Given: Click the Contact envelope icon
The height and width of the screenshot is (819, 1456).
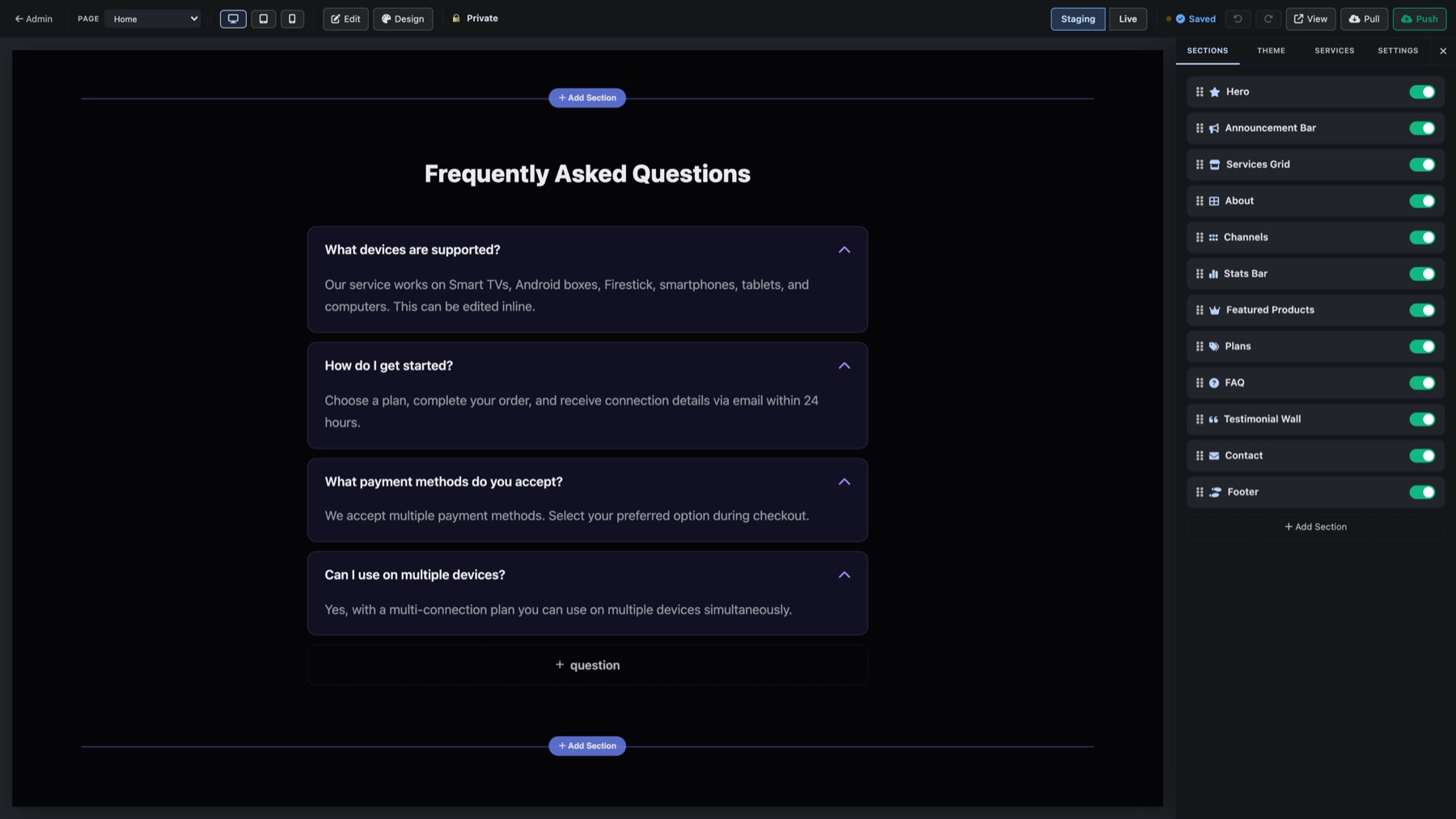Looking at the screenshot, I should [x=1213, y=456].
